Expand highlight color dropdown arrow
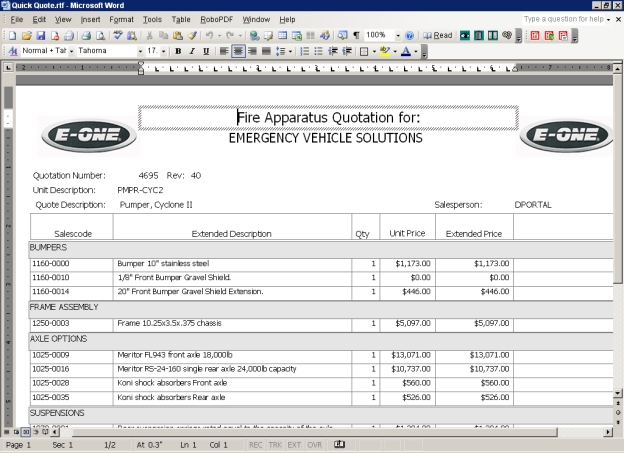 [395, 51]
